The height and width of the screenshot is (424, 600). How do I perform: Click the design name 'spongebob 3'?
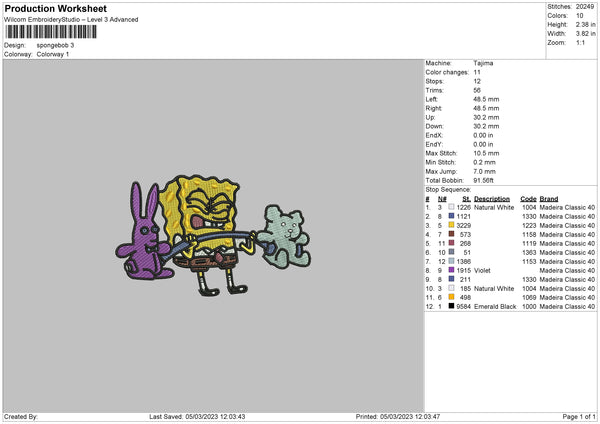(x=55, y=45)
